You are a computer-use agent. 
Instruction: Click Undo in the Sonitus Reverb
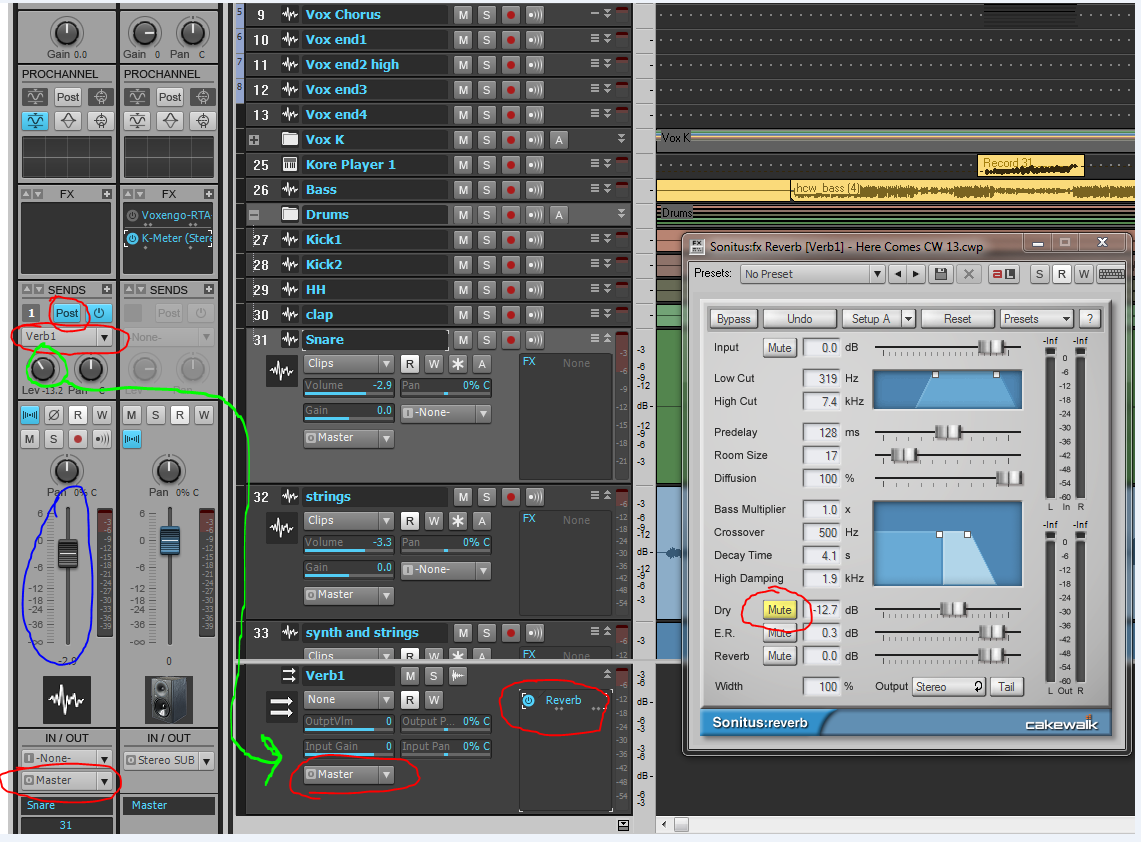coord(800,319)
